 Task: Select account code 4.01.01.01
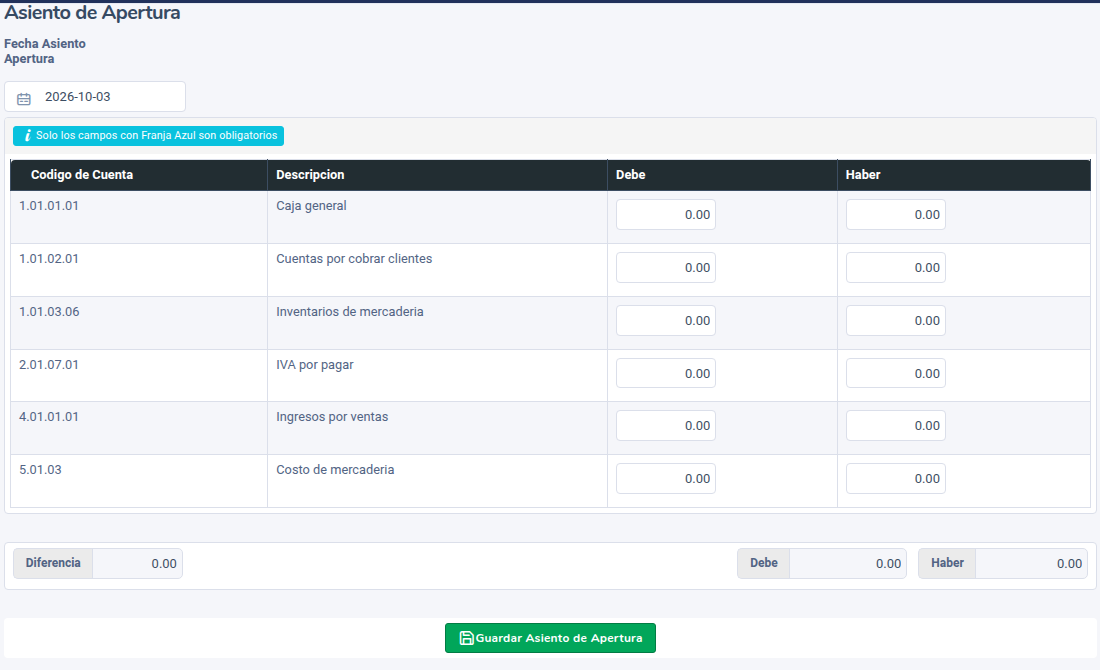pos(48,417)
